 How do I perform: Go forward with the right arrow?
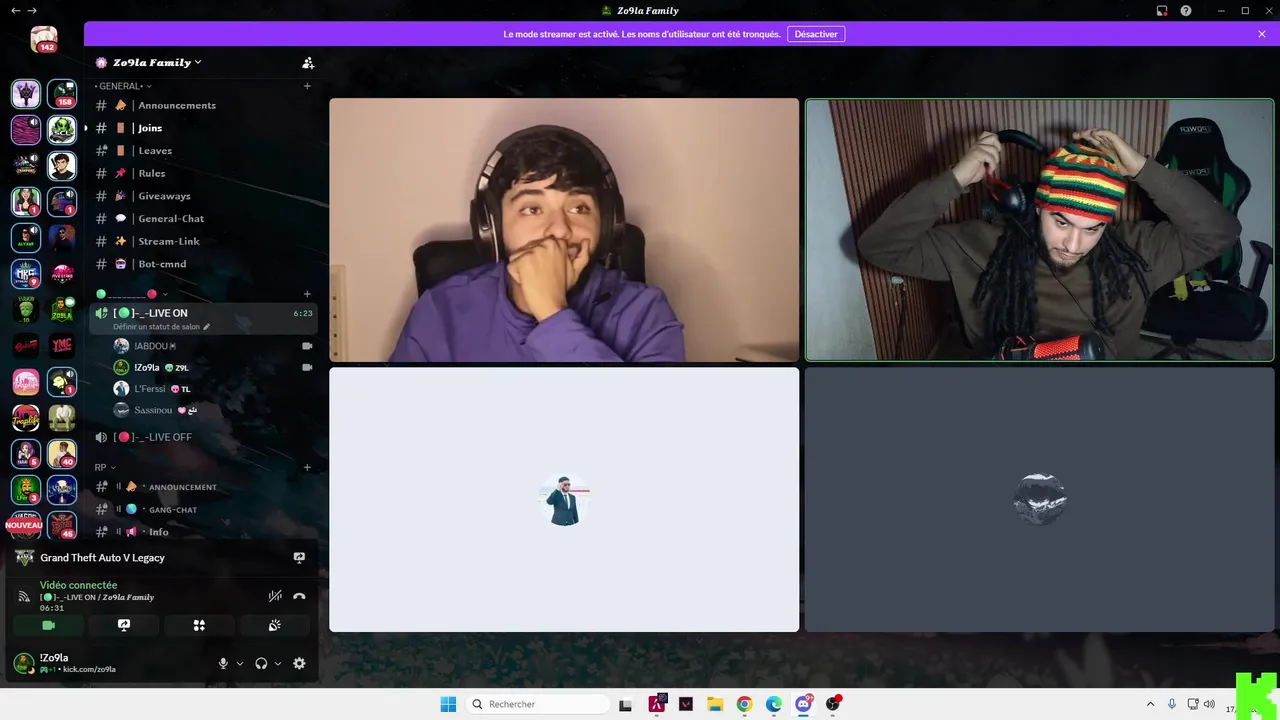tap(32, 11)
